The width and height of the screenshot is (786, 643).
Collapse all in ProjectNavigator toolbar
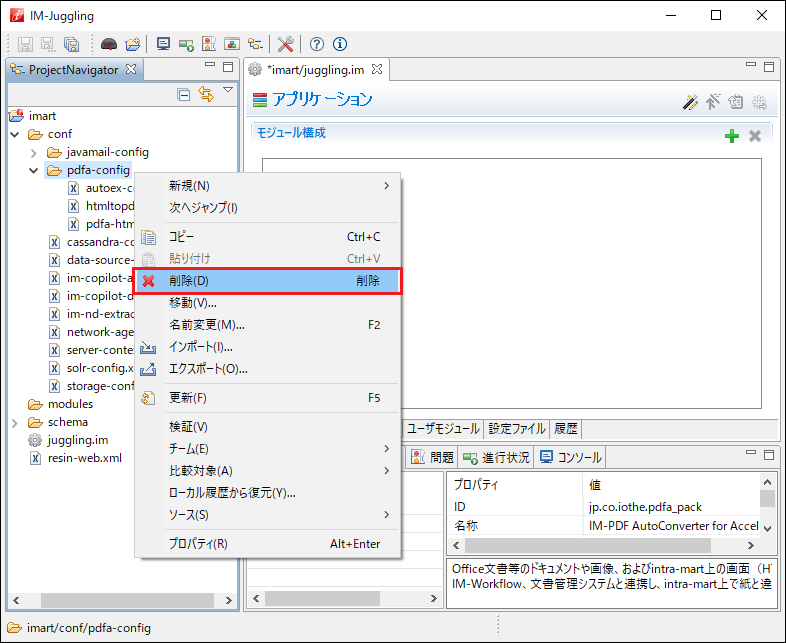[x=183, y=95]
